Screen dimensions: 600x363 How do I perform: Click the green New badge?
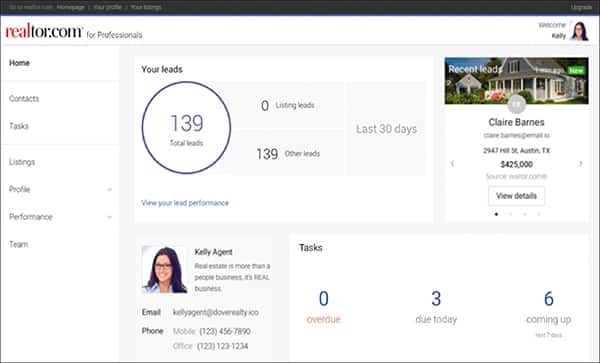pyautogui.click(x=576, y=70)
